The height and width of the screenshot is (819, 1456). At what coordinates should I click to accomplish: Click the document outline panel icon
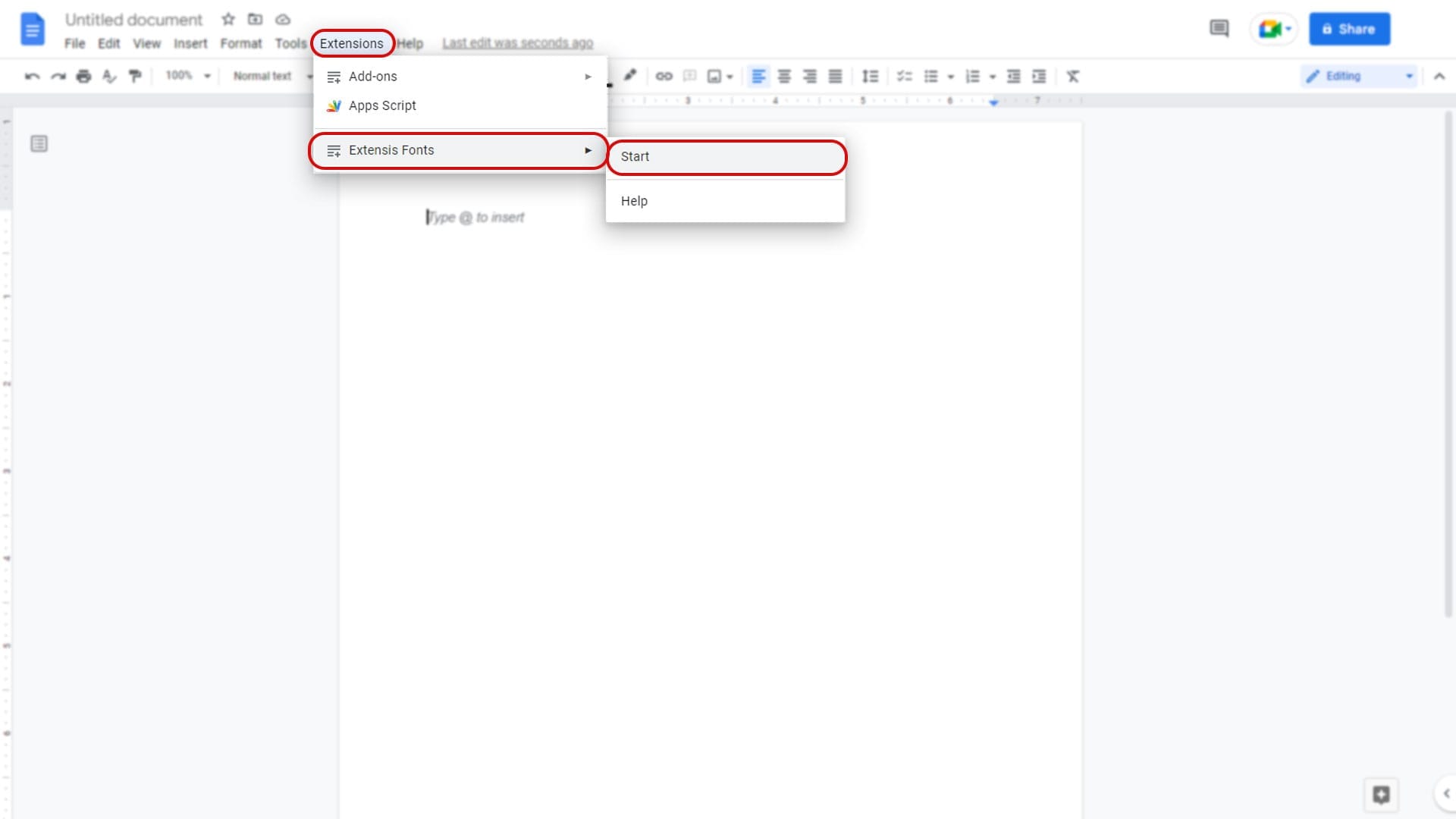(39, 143)
